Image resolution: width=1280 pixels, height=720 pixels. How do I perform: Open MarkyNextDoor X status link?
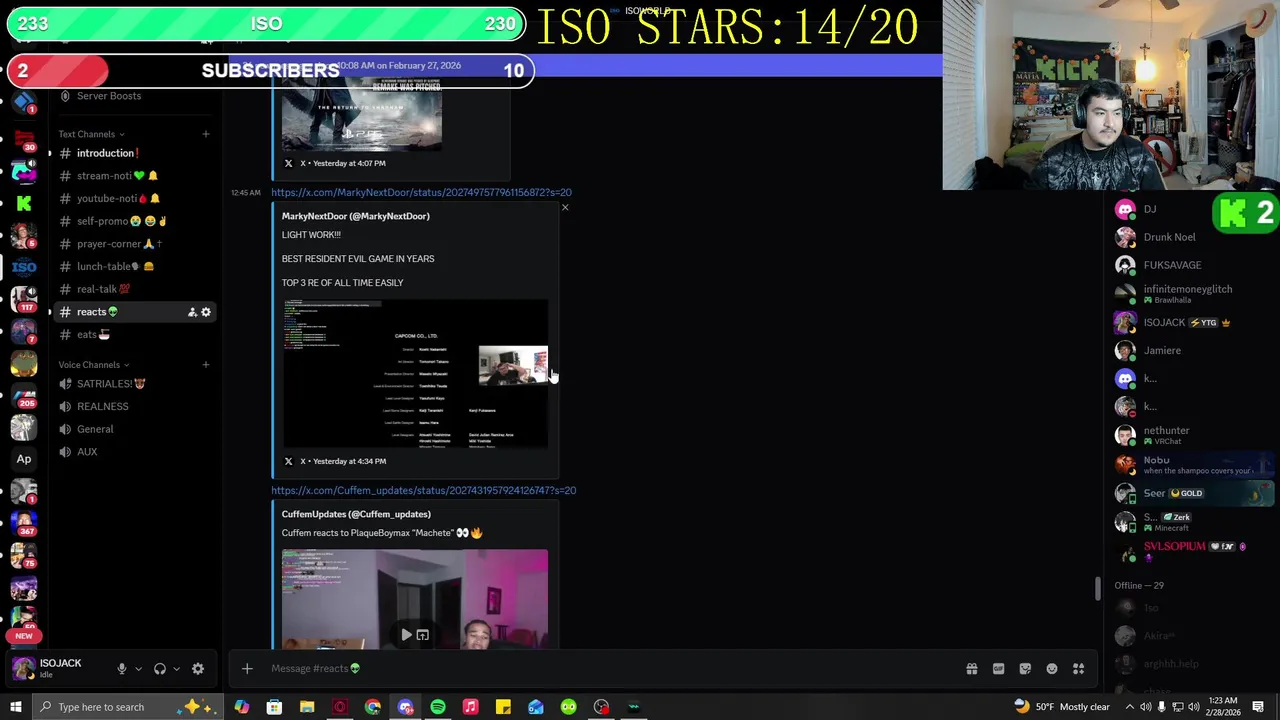tap(421, 192)
